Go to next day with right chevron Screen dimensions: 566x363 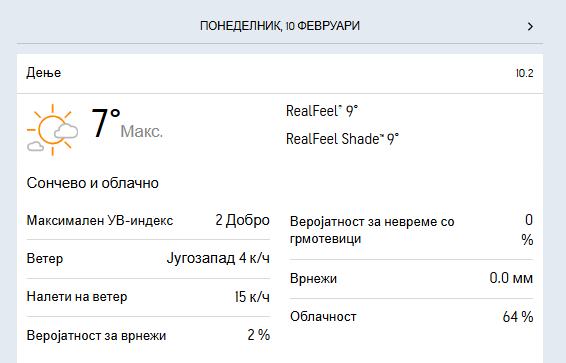click(530, 26)
